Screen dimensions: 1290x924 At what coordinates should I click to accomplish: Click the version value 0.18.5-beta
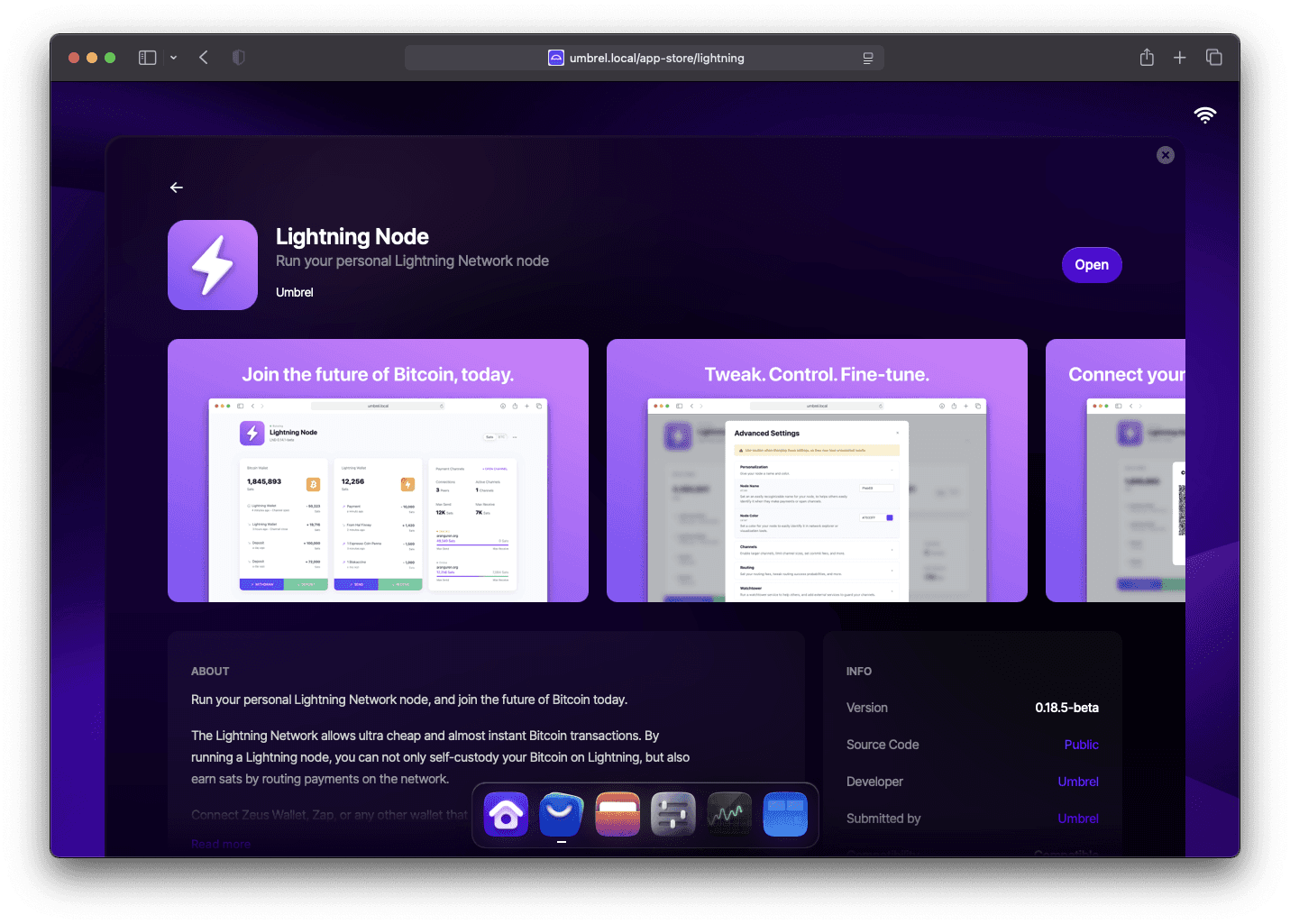click(1067, 708)
